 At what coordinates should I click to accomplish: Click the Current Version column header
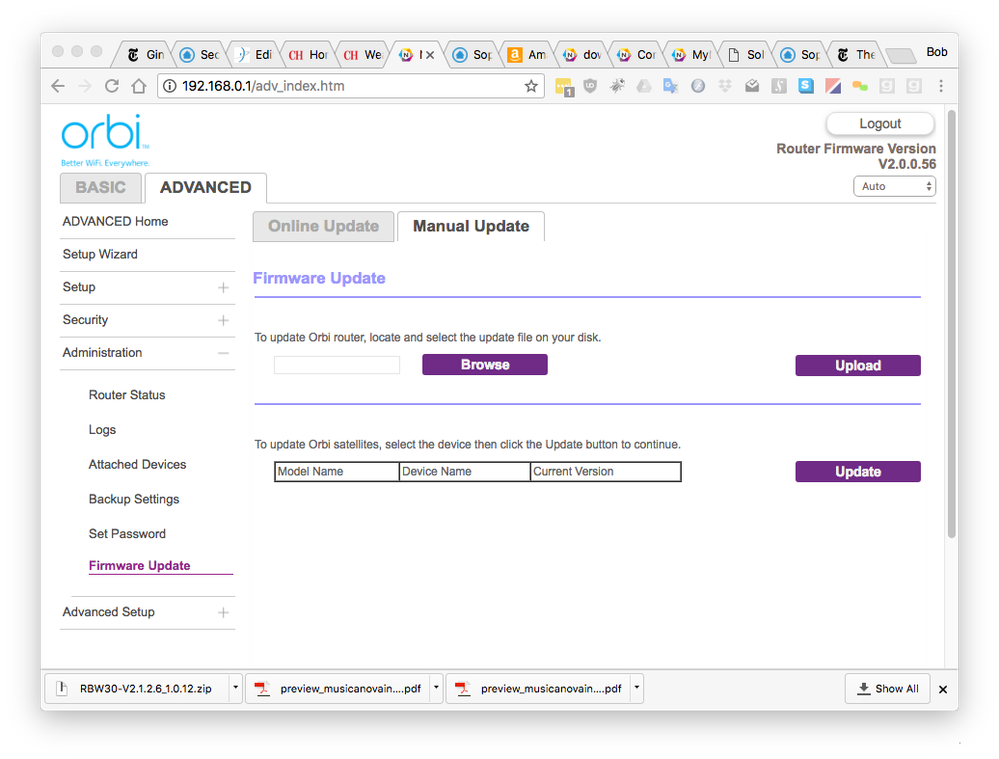click(x=605, y=472)
